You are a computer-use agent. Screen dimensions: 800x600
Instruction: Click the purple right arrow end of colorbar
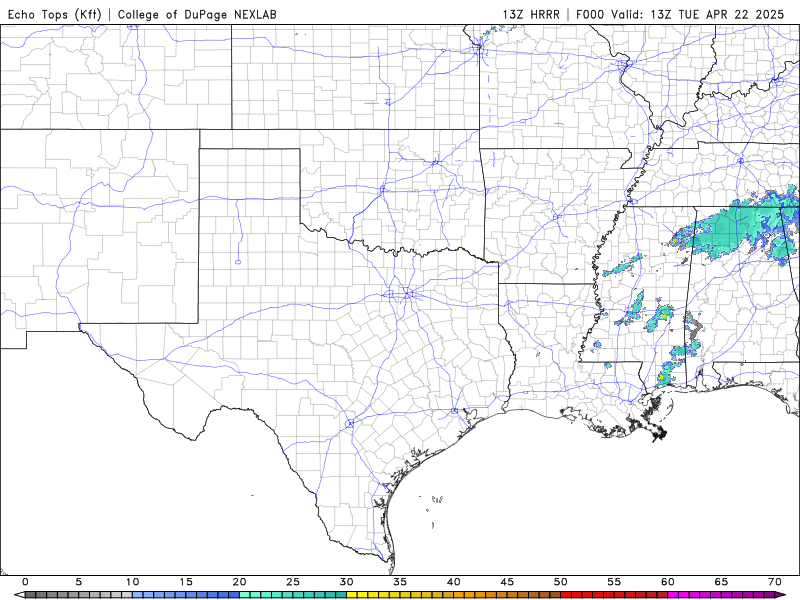pos(780,594)
